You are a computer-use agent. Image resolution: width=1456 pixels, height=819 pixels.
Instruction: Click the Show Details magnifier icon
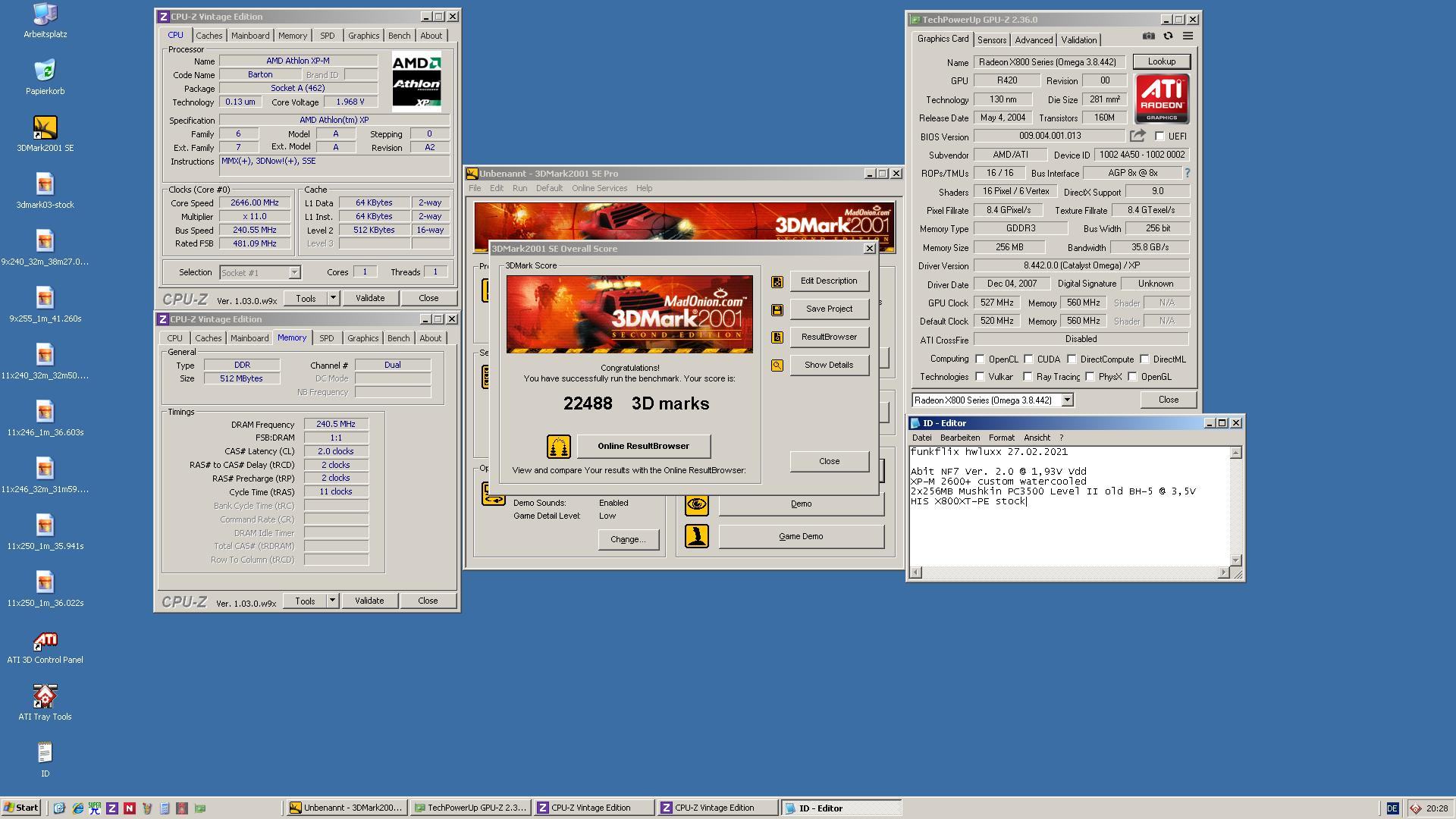point(777,366)
